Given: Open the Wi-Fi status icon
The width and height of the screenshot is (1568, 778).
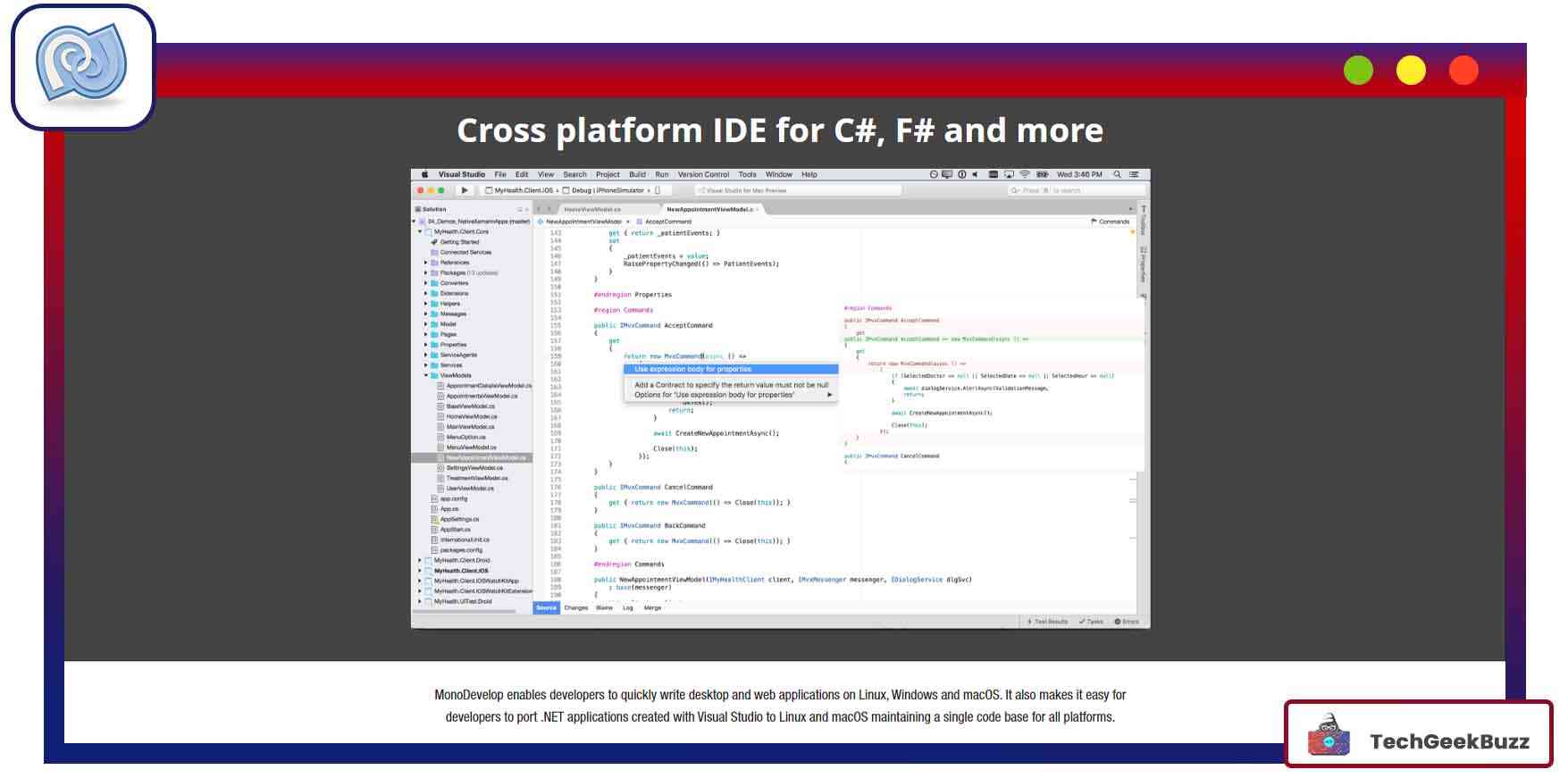Looking at the screenshot, I should click(1025, 175).
